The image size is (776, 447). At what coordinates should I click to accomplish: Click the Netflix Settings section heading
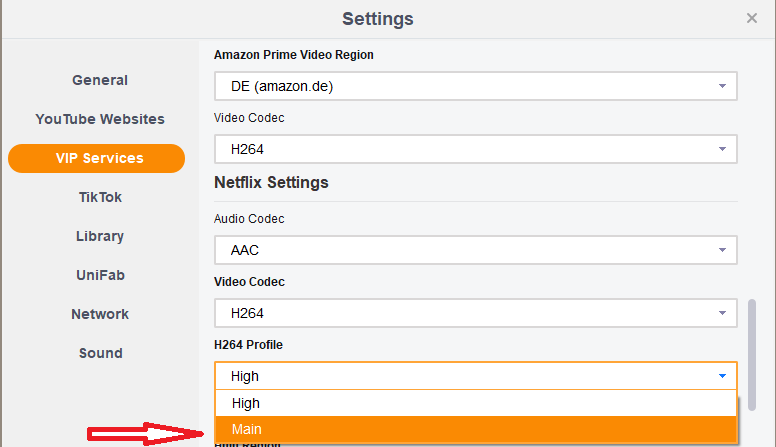click(271, 182)
